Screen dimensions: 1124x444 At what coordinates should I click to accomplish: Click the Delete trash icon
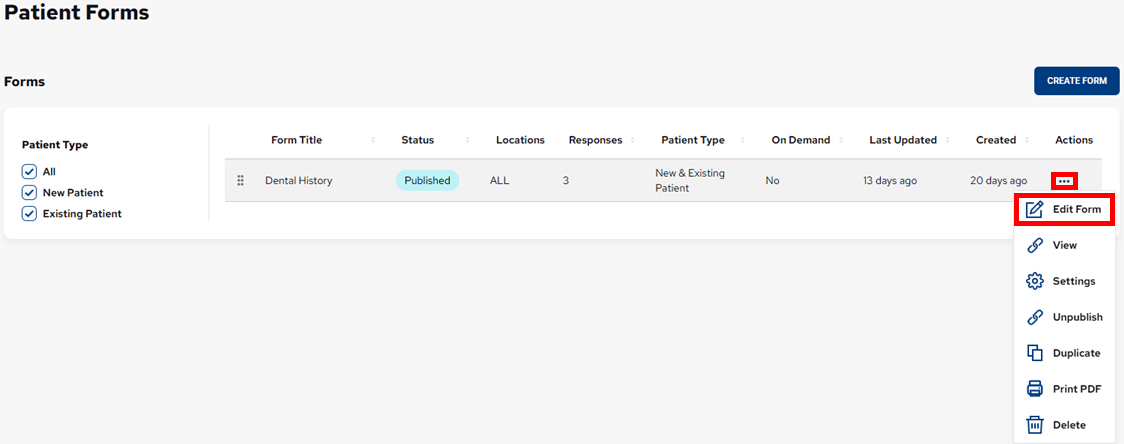coord(1035,425)
